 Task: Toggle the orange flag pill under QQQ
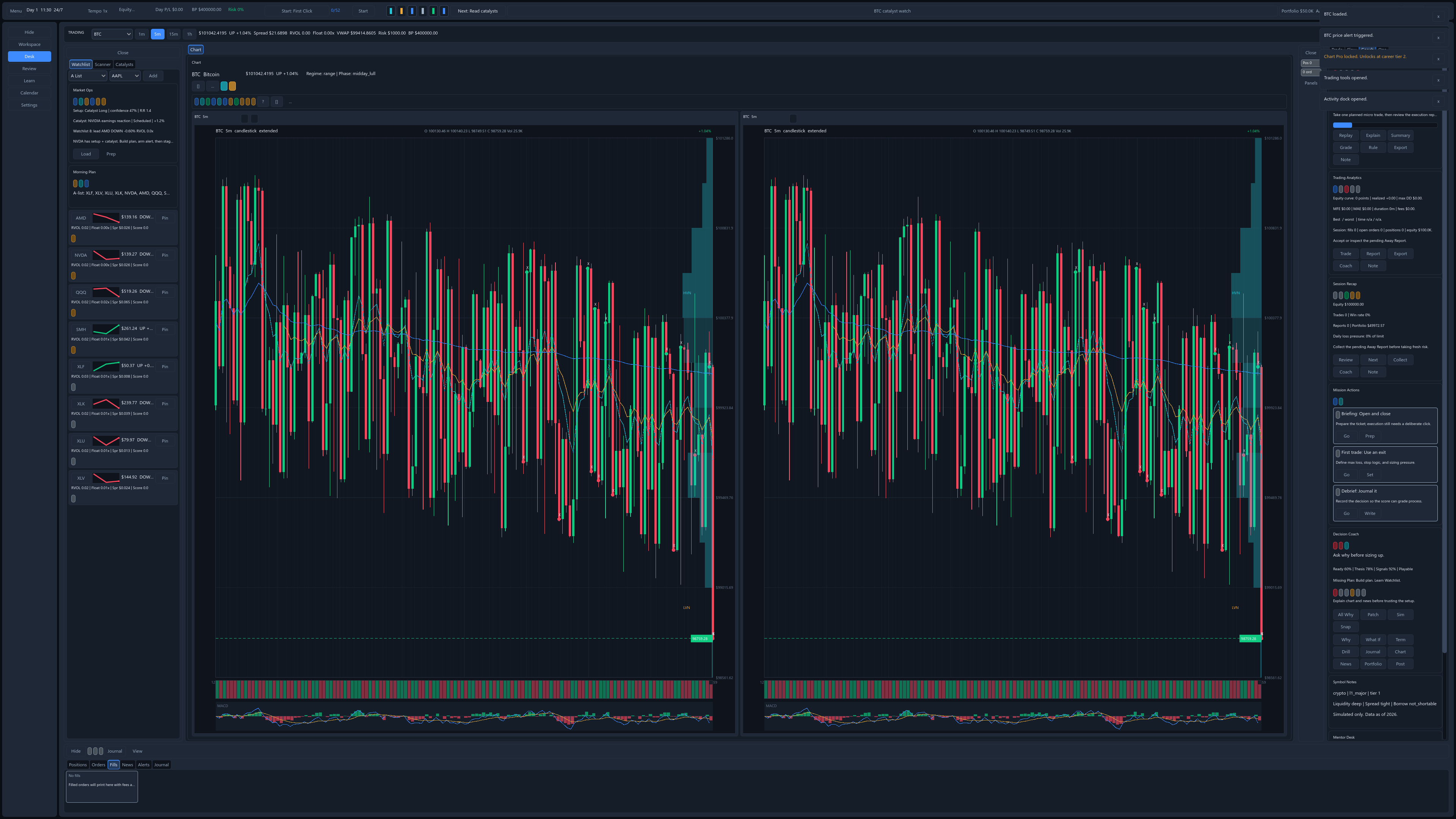[x=74, y=312]
